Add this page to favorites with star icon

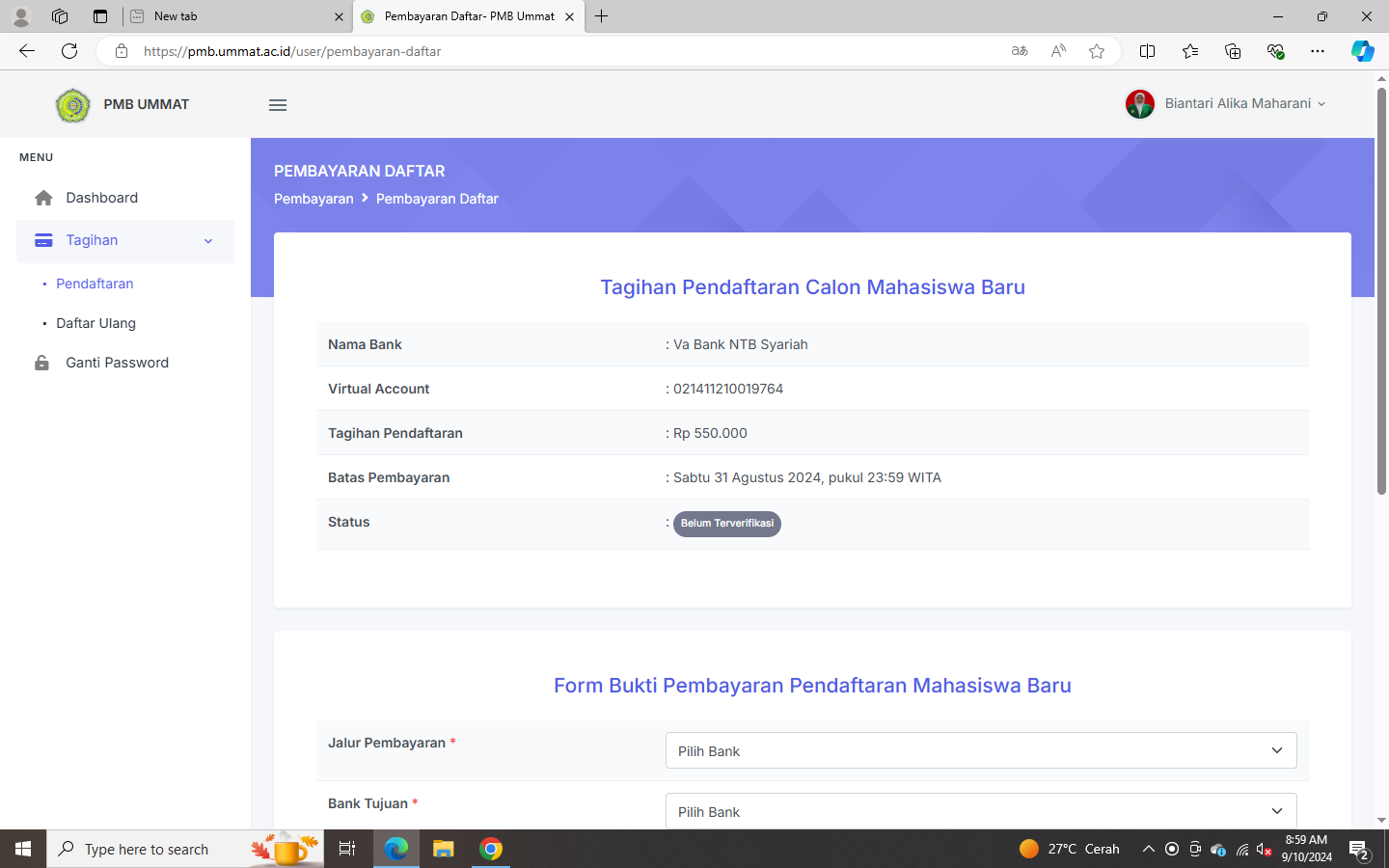click(1097, 51)
